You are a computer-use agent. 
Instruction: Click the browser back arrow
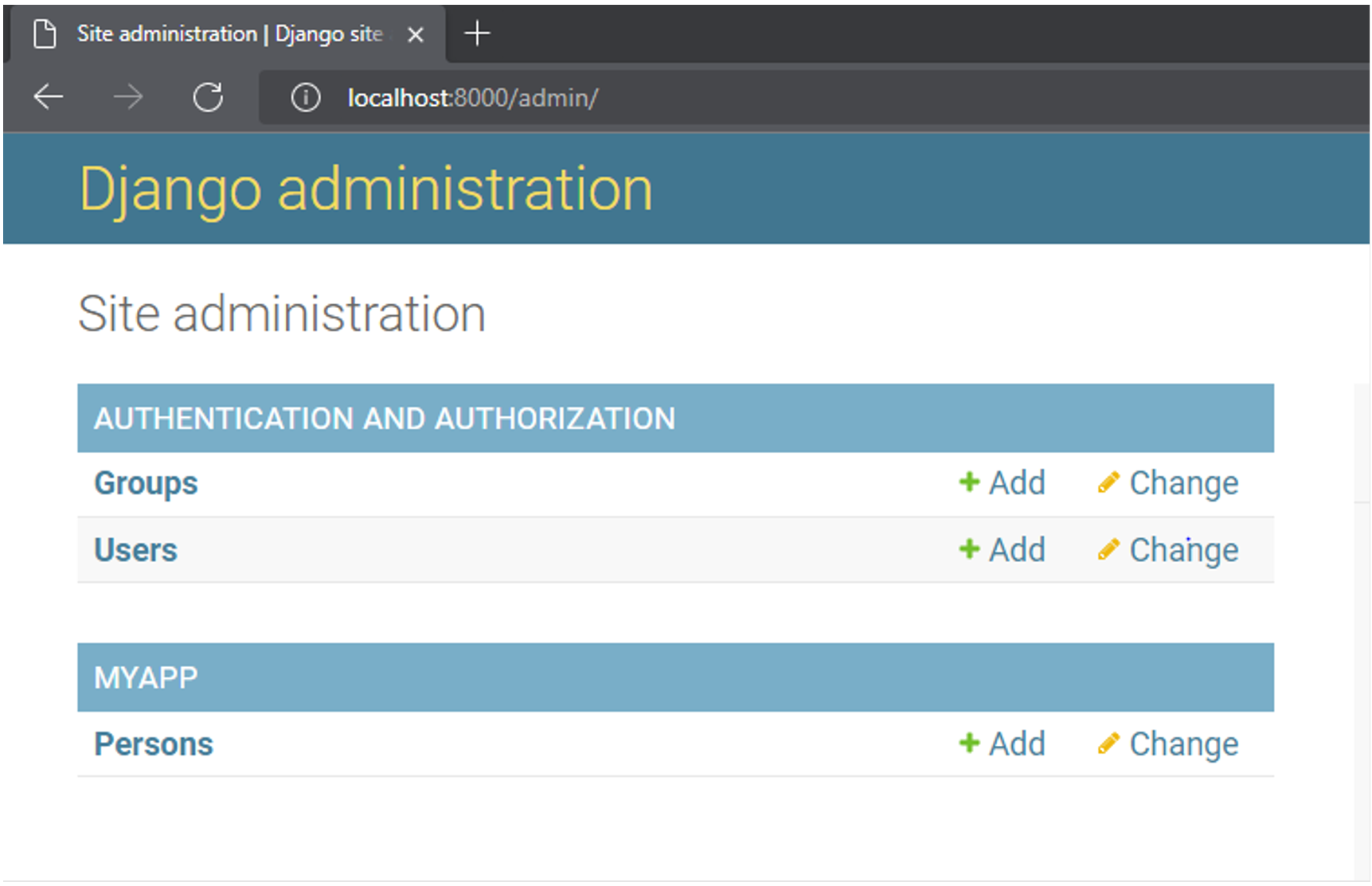point(49,97)
